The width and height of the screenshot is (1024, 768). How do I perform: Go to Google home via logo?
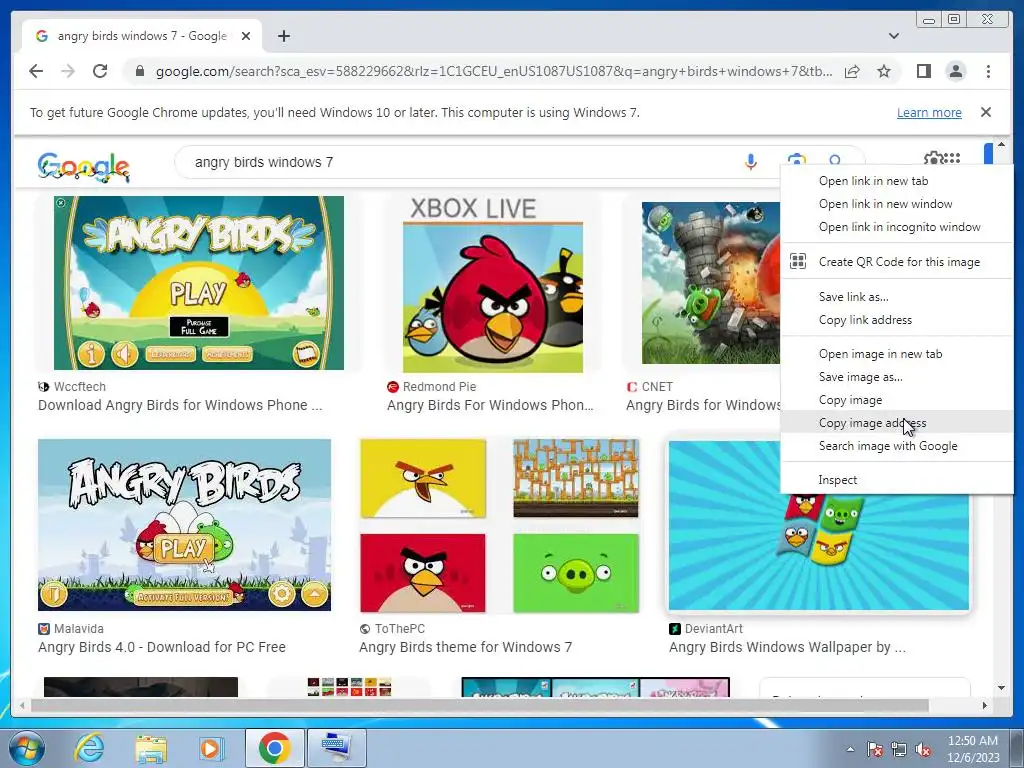pos(84,167)
